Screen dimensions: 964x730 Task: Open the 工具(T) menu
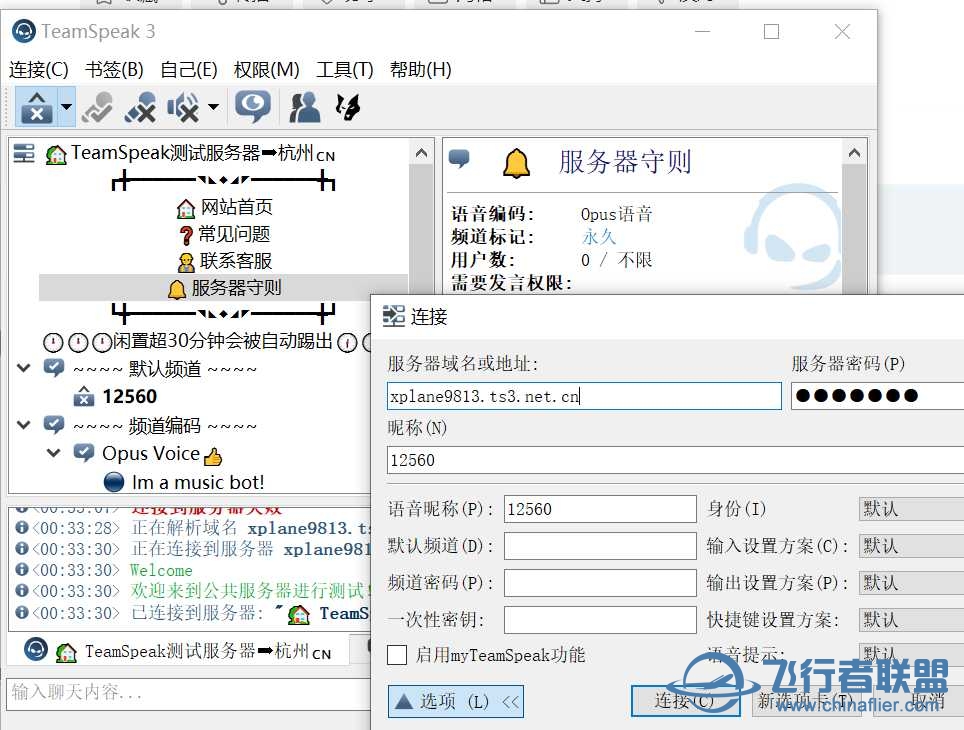click(345, 69)
